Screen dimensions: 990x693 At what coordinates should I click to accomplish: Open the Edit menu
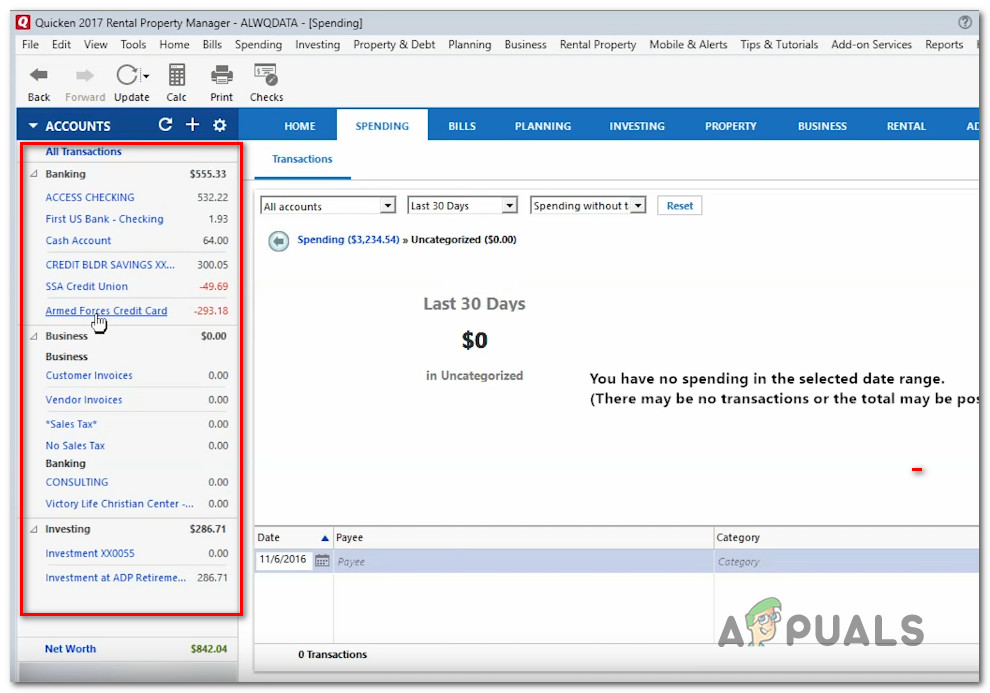pos(61,44)
